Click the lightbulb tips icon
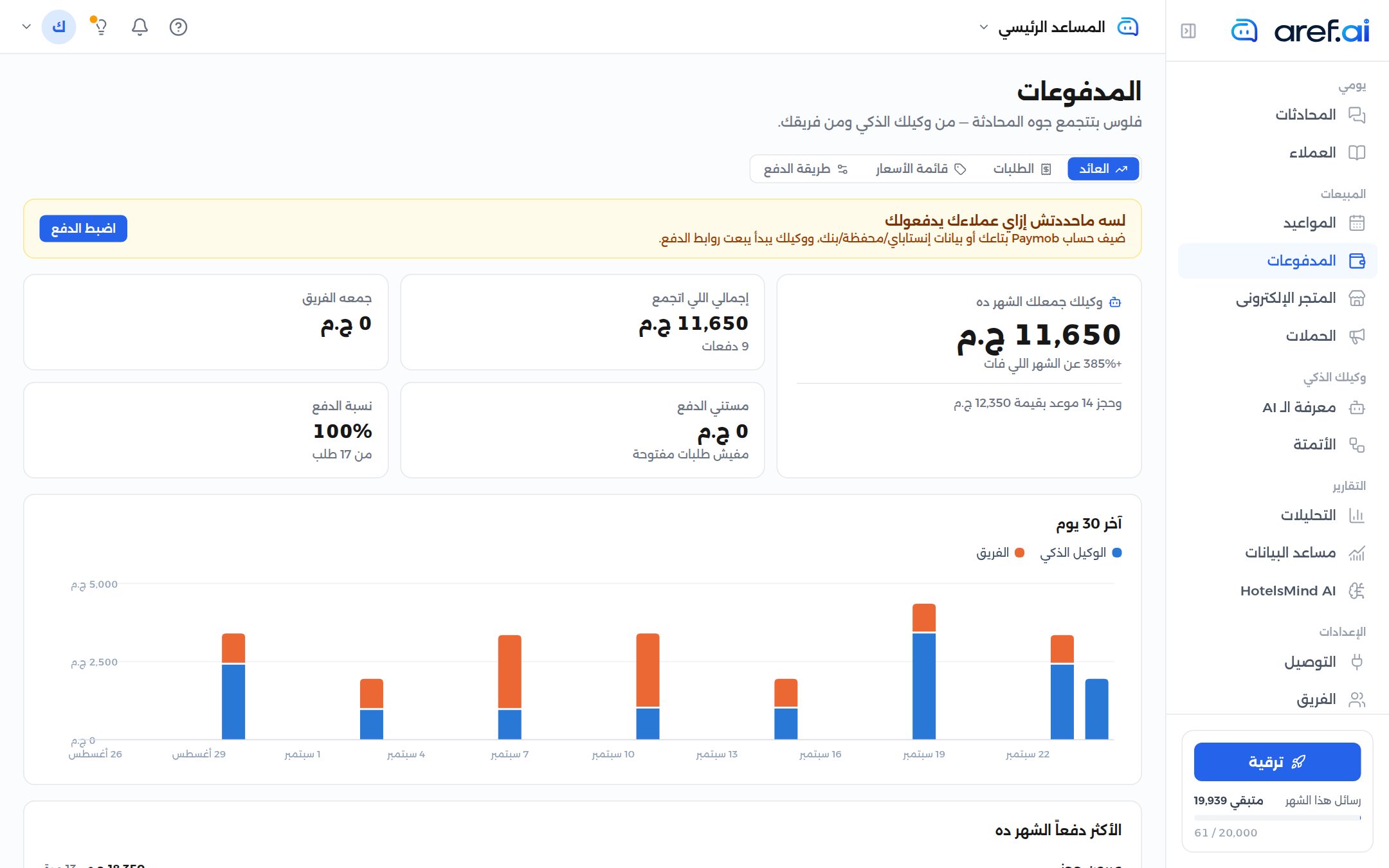Screen dimensions: 1389x868 [x=100, y=27]
